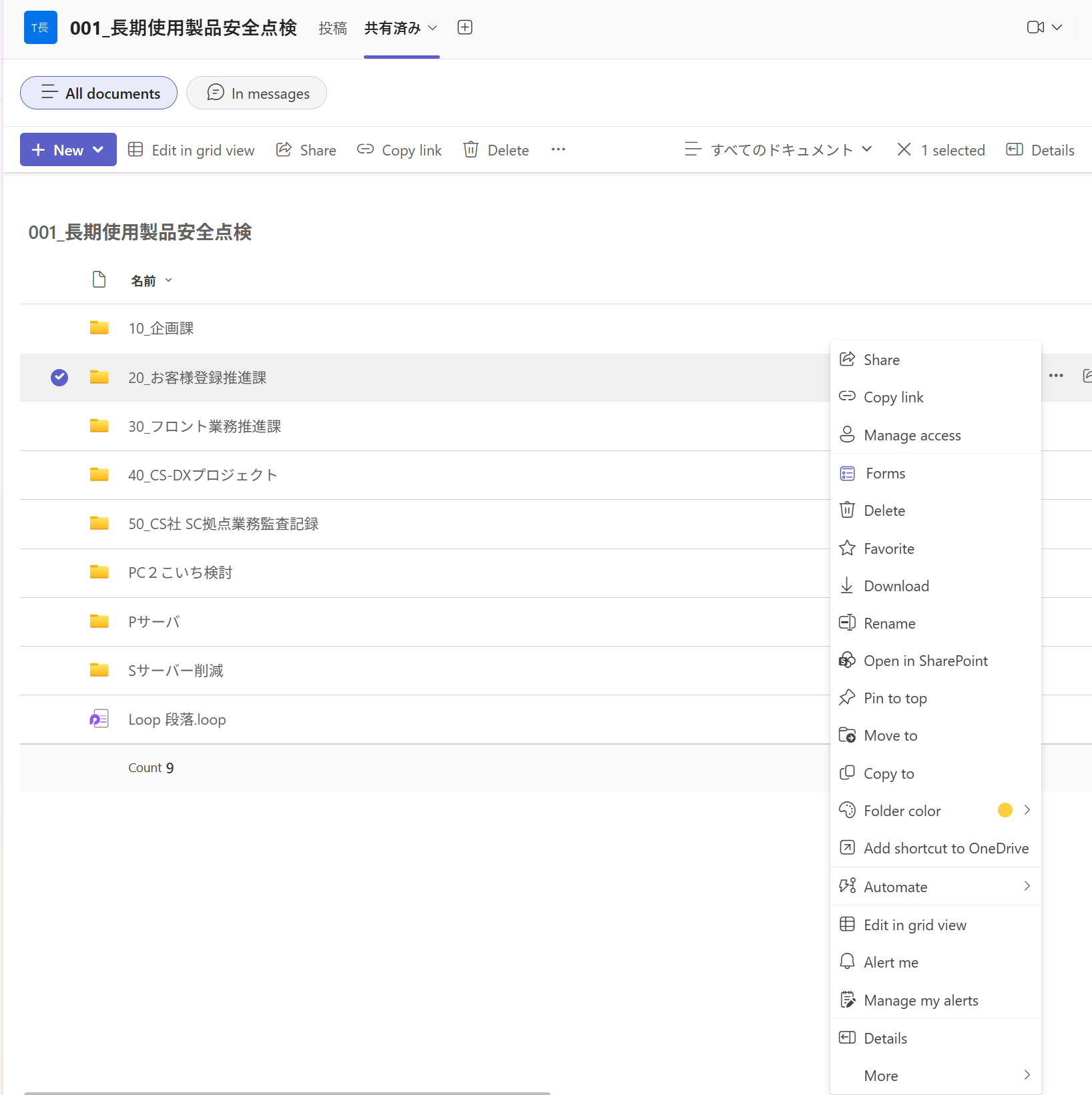This screenshot has height=1095, width=1092.
Task: Click Edit in grid view toolbar button
Action: click(x=192, y=150)
